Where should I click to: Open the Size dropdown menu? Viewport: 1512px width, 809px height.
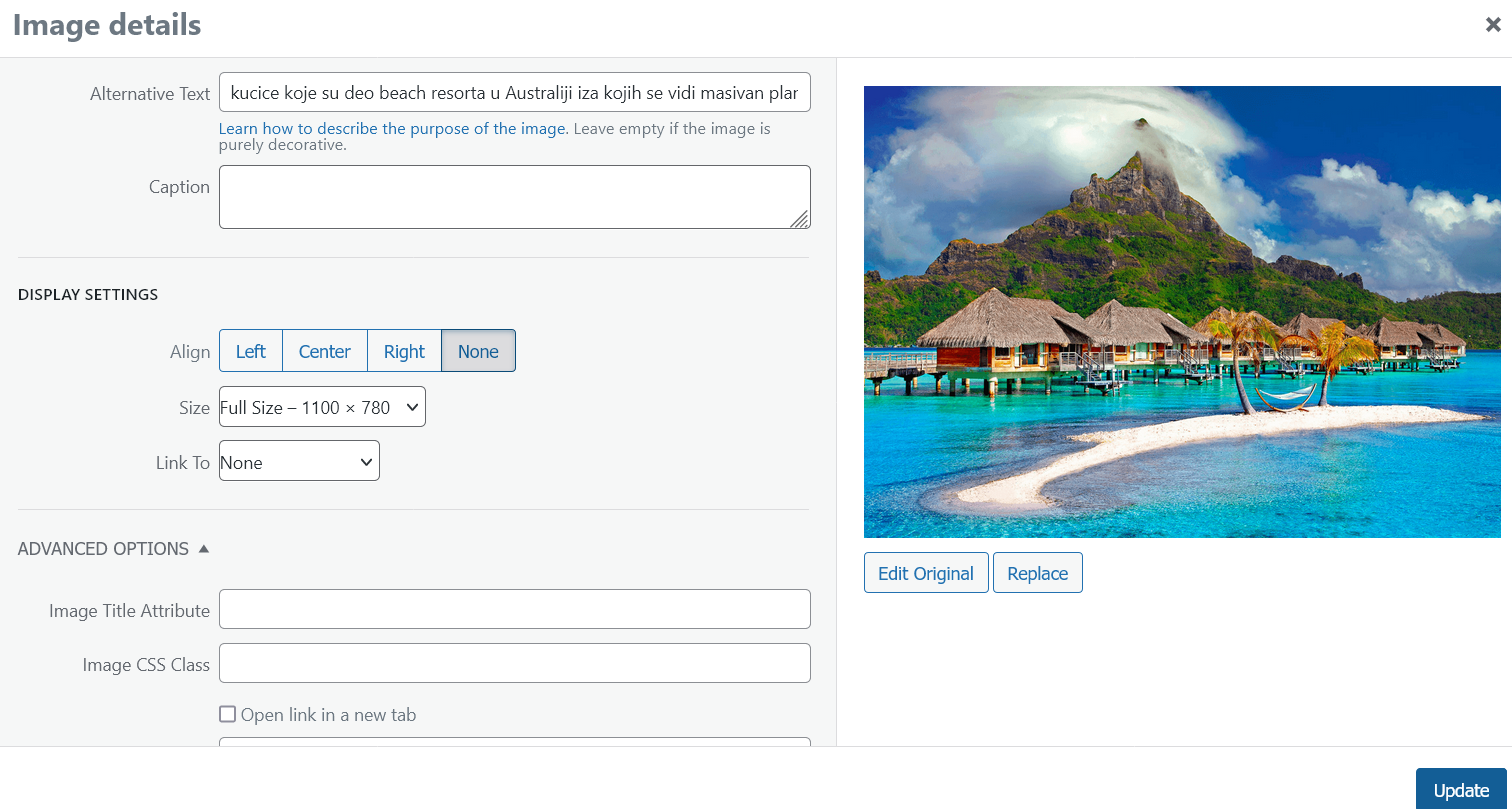pos(322,407)
